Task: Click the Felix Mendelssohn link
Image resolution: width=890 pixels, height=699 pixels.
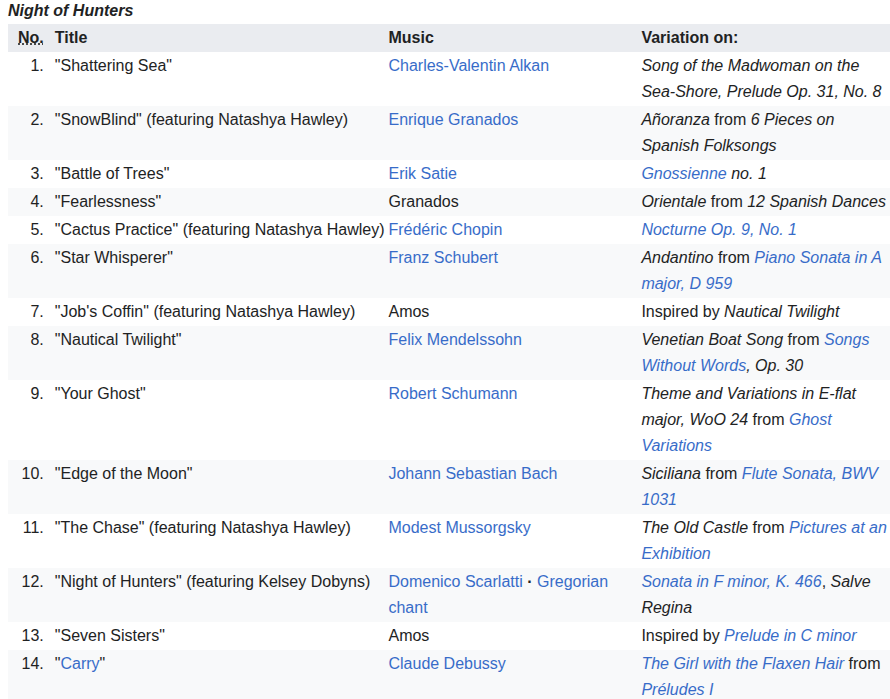Action: [x=455, y=340]
